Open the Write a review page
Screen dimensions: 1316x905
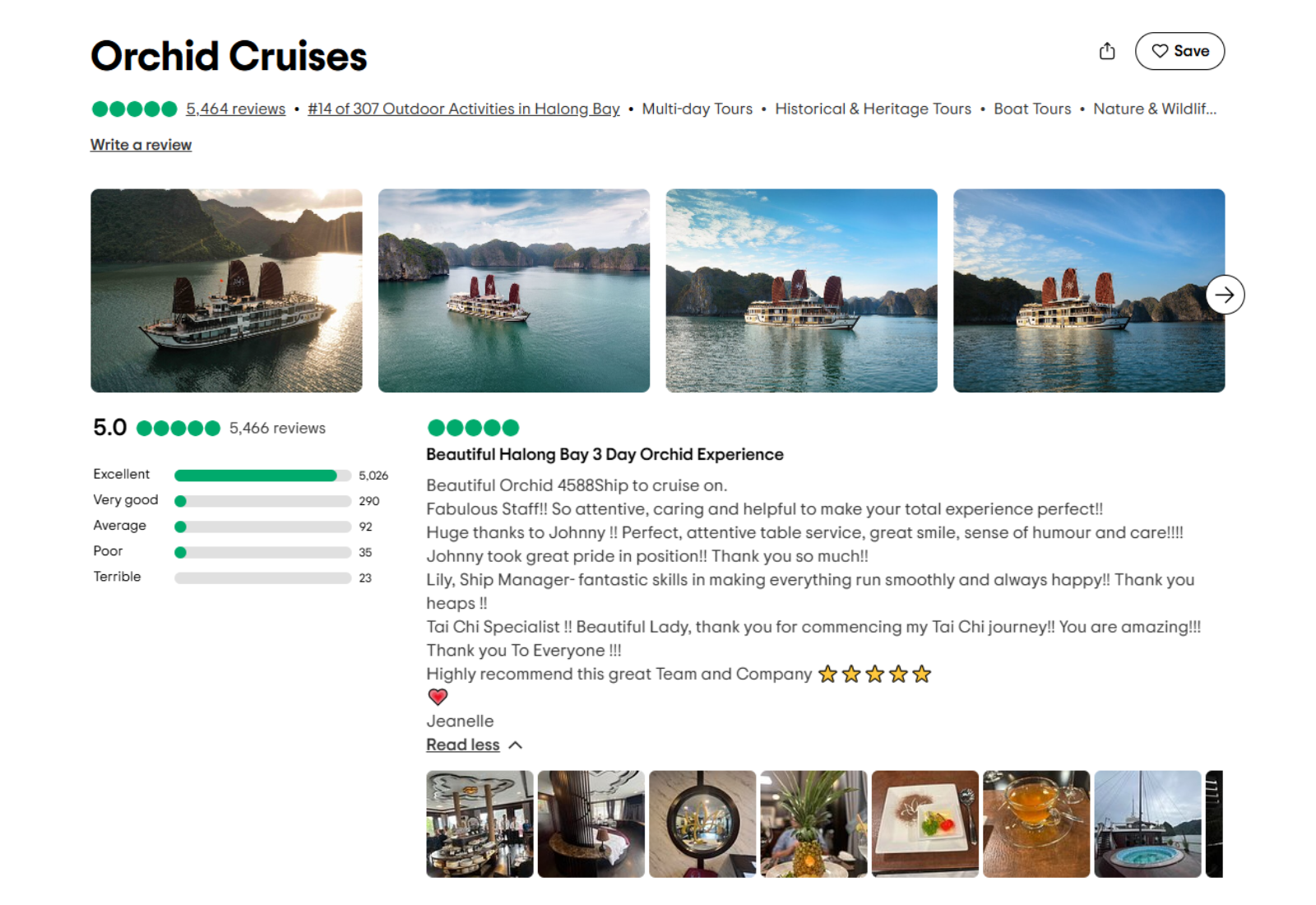(x=140, y=145)
